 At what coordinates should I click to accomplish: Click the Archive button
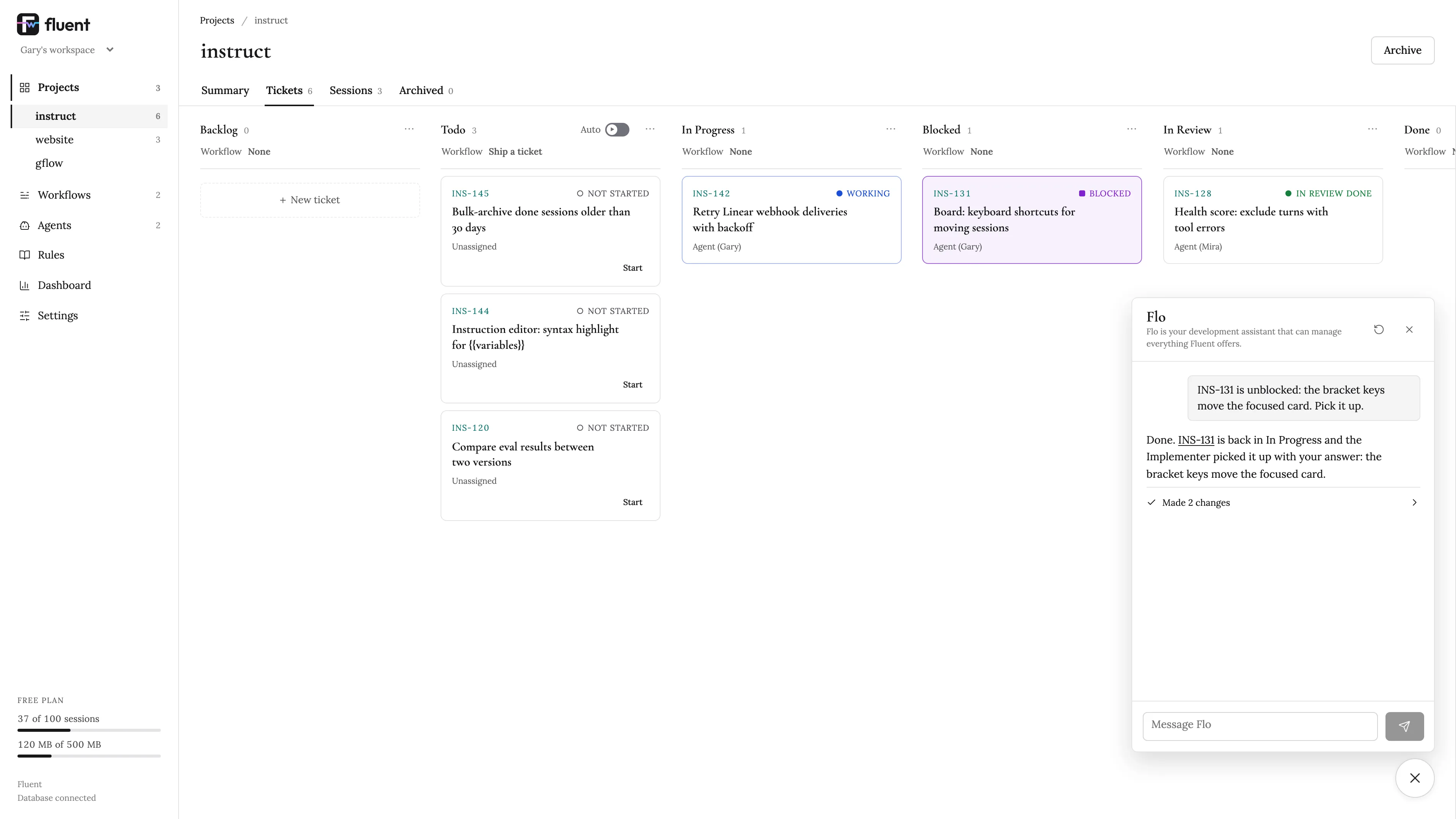tap(1402, 50)
